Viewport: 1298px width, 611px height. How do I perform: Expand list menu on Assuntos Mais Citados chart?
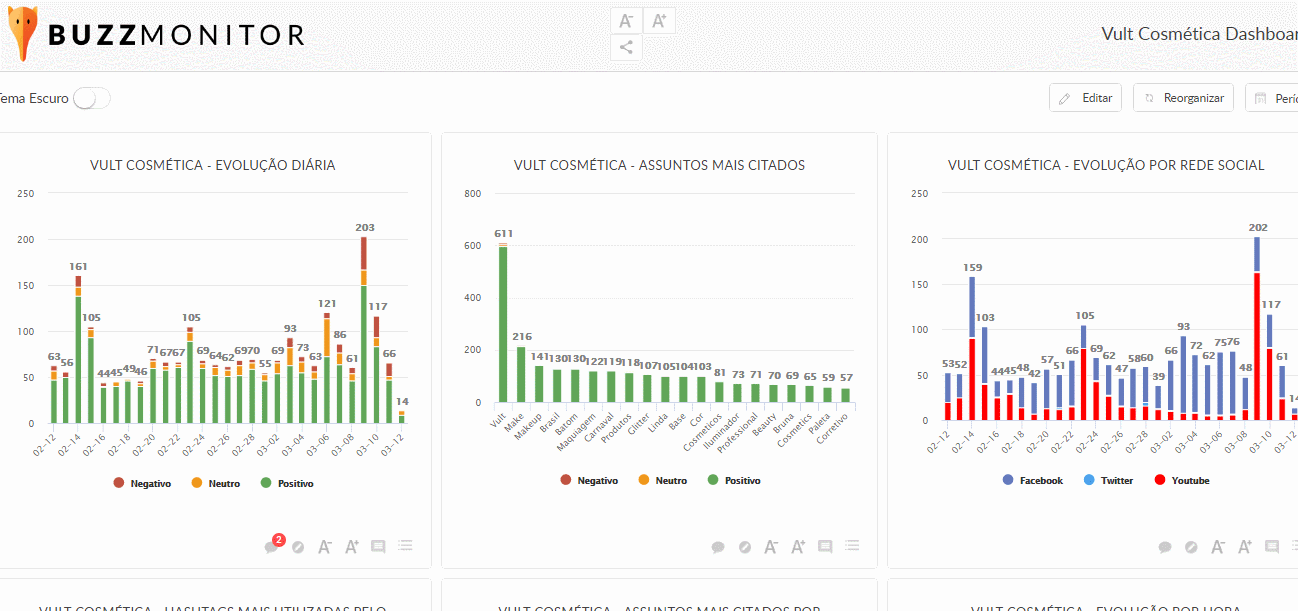851,546
